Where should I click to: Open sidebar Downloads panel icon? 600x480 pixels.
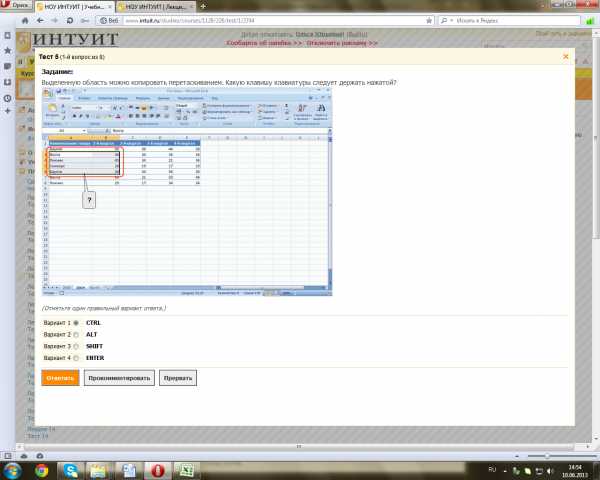[x=7, y=82]
